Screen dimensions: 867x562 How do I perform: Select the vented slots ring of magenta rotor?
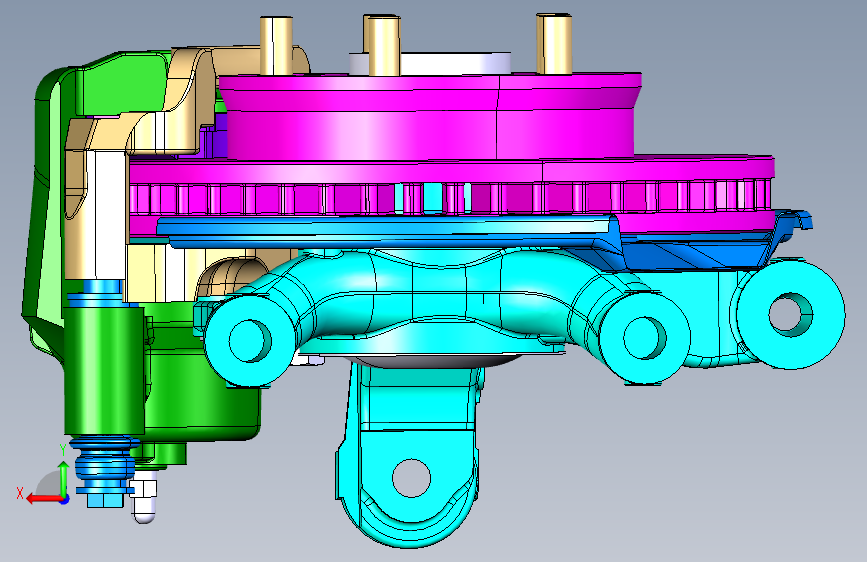451,198
